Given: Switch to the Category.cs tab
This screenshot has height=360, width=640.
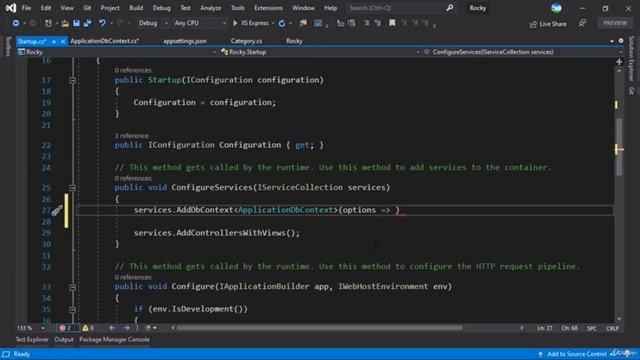Looking at the screenshot, I should pyautogui.click(x=247, y=41).
